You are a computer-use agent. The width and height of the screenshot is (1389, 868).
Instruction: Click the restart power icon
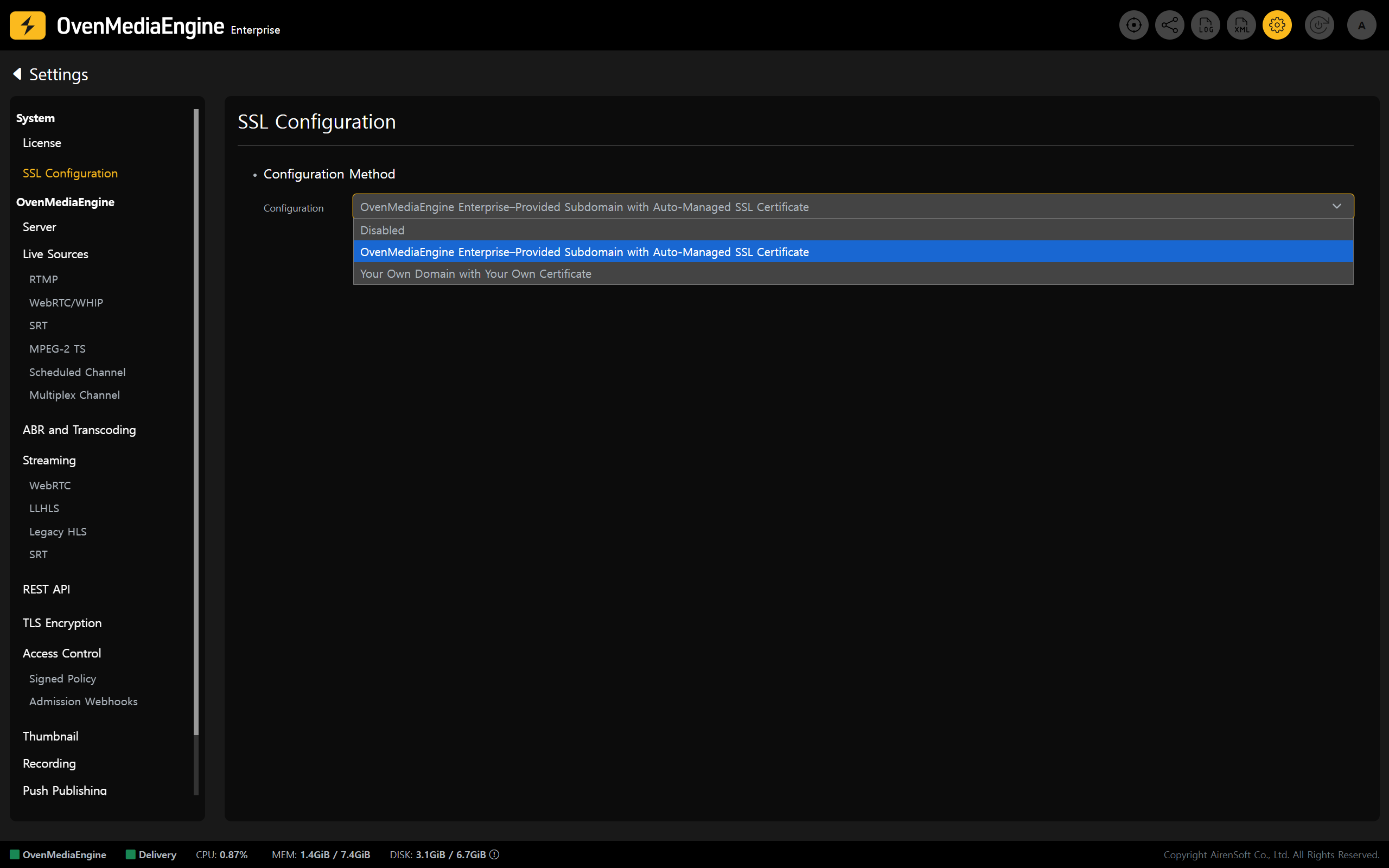(x=1318, y=25)
